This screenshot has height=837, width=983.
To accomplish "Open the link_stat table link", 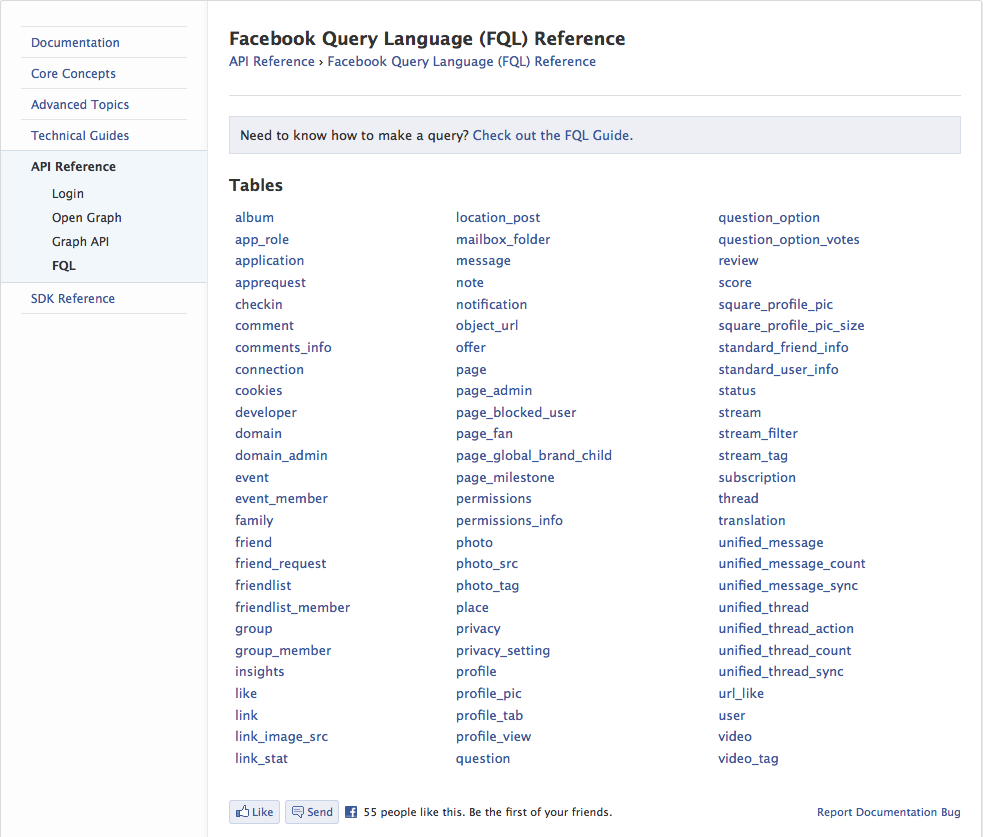I will 261,759.
